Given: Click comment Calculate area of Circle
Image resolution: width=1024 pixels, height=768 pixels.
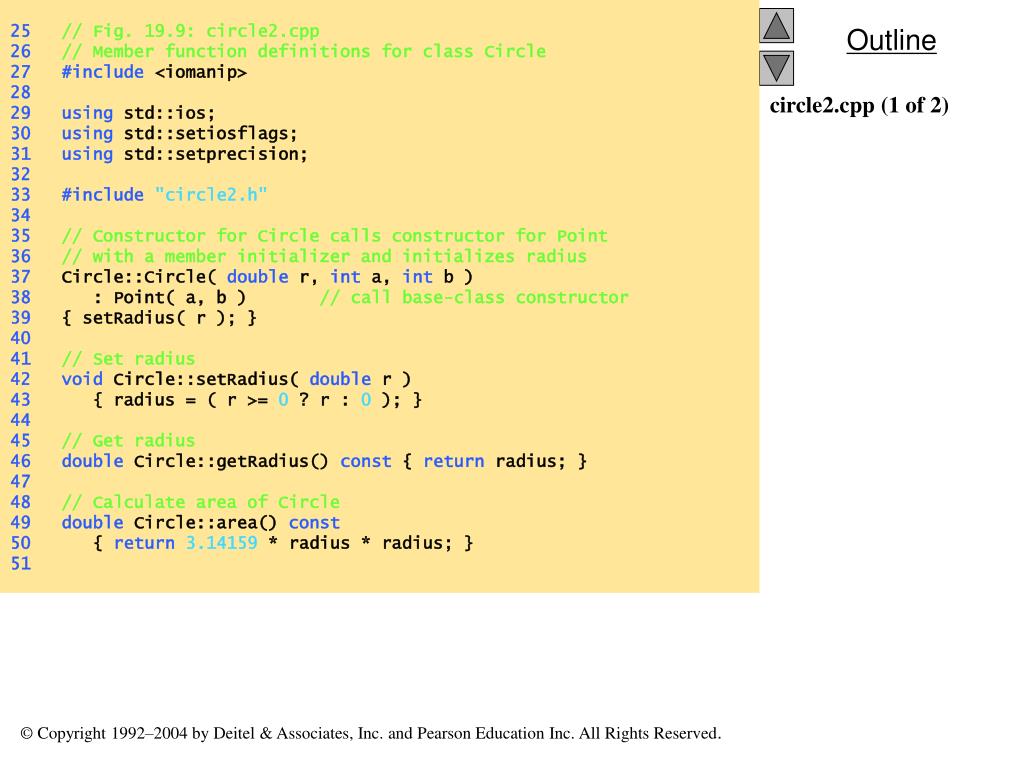Looking at the screenshot, I should pos(200,502).
